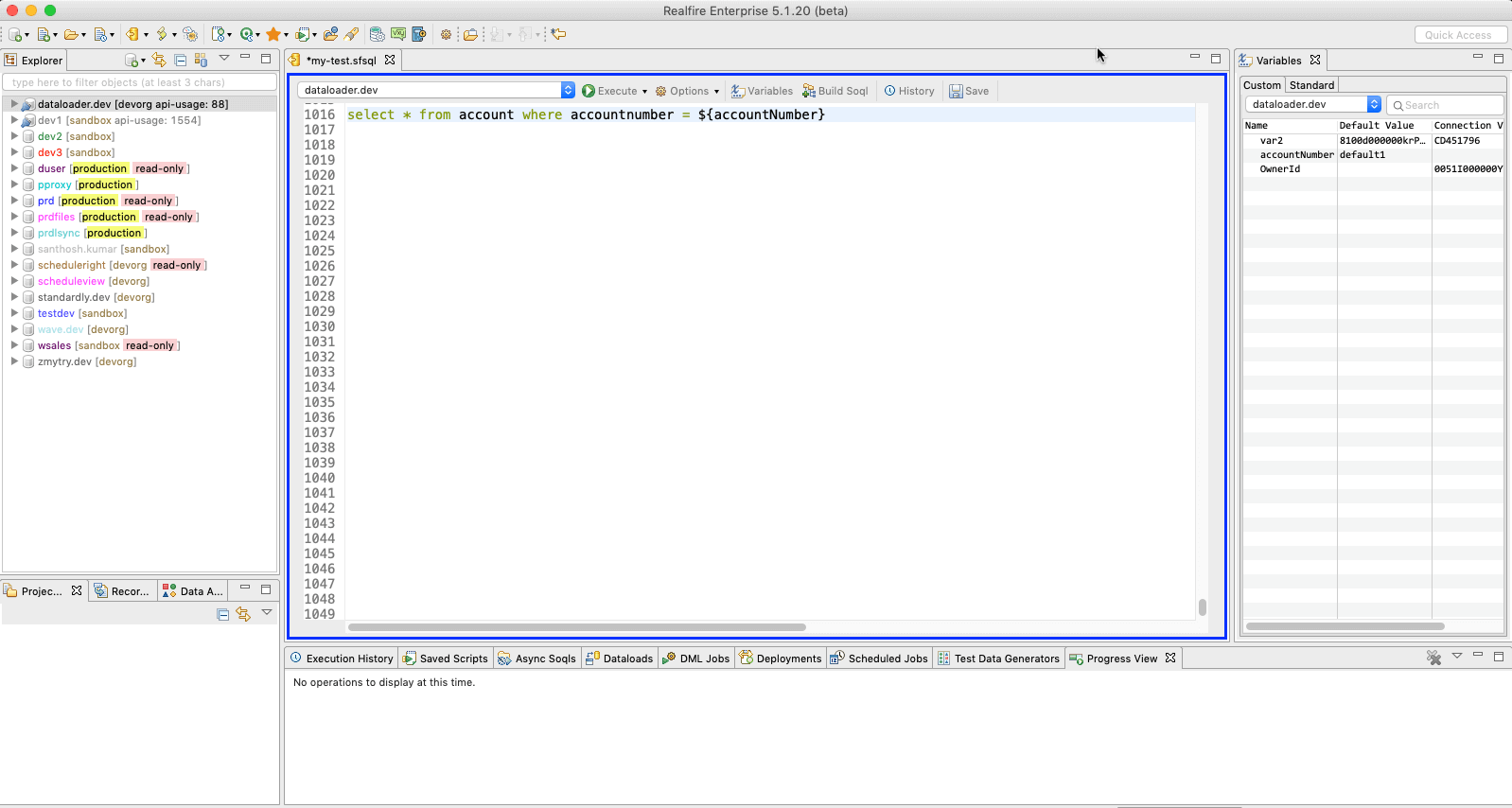Open the Explorer view menu triangle
1512x808 pixels.
(224, 59)
